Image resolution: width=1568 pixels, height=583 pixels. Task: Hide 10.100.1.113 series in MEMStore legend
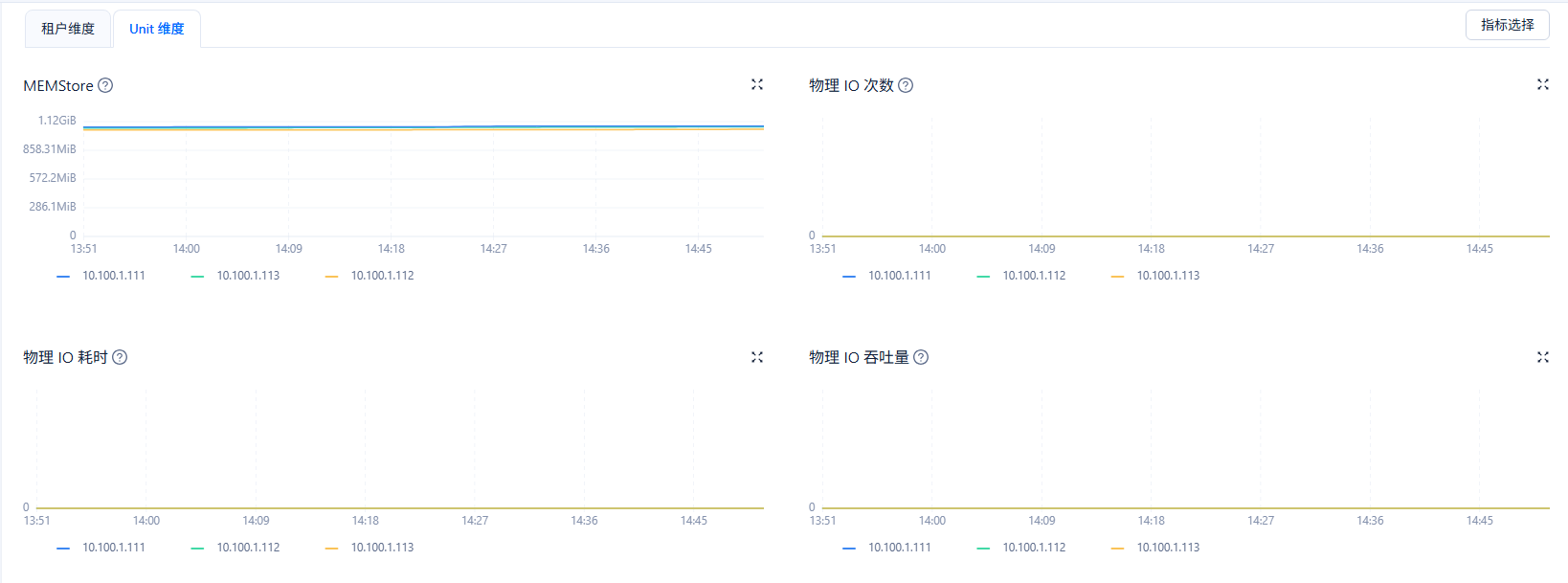(247, 276)
